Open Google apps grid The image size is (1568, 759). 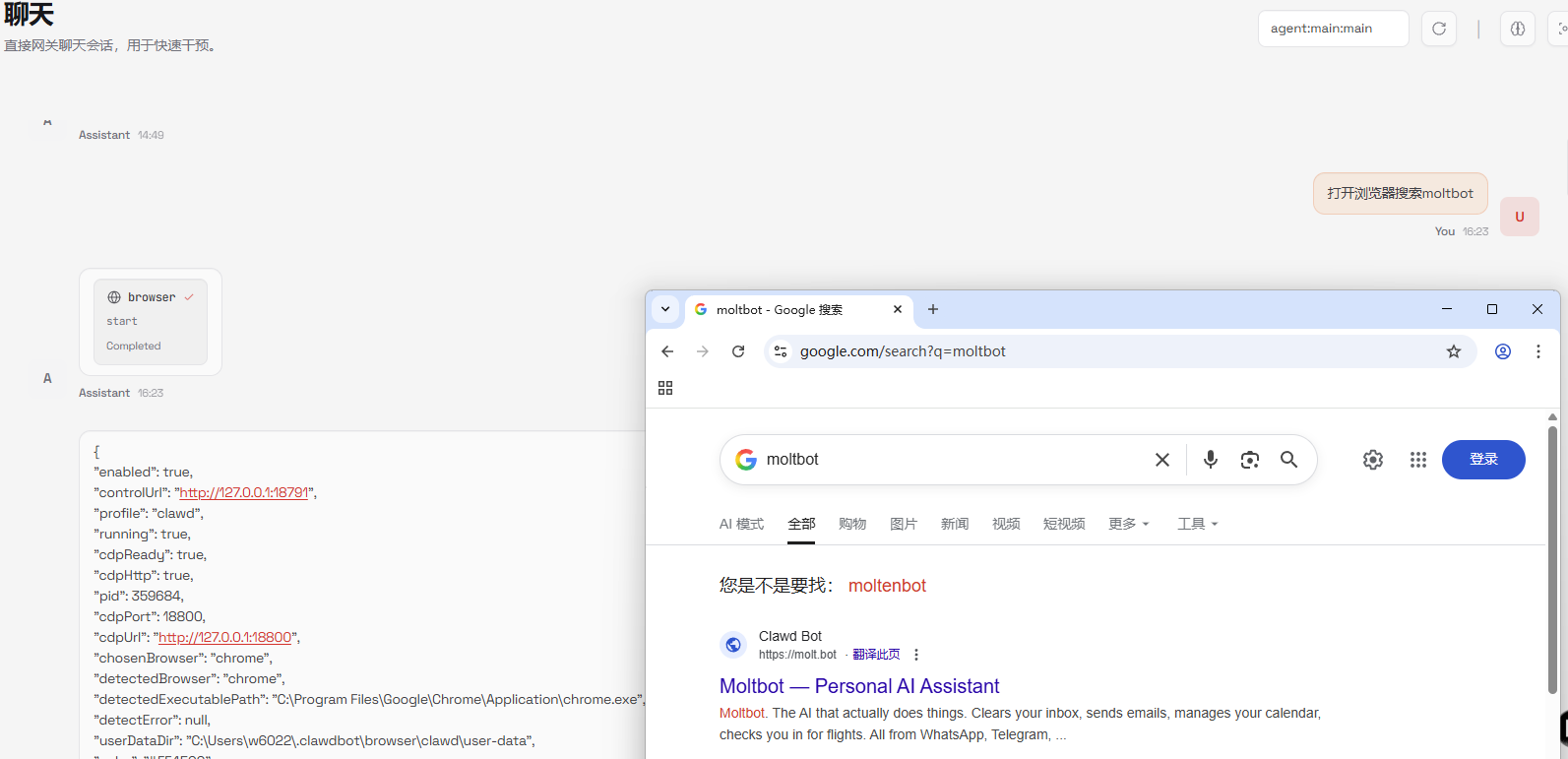pyautogui.click(x=1418, y=460)
